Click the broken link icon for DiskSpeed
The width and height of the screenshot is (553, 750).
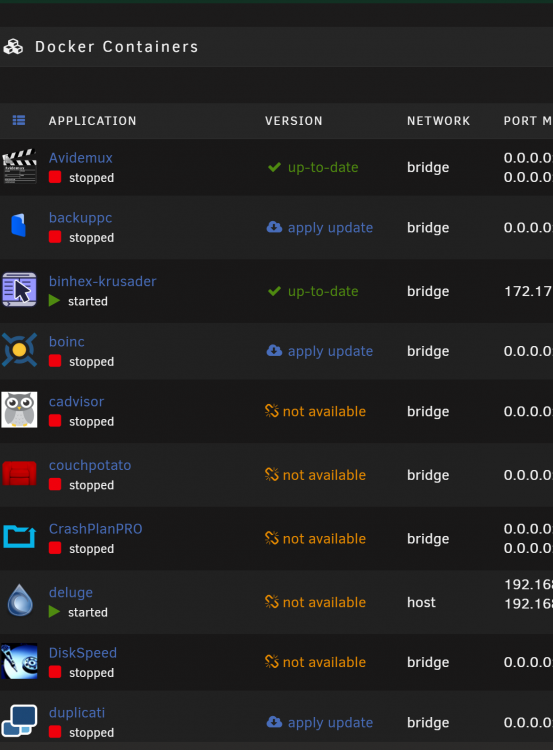tap(272, 662)
